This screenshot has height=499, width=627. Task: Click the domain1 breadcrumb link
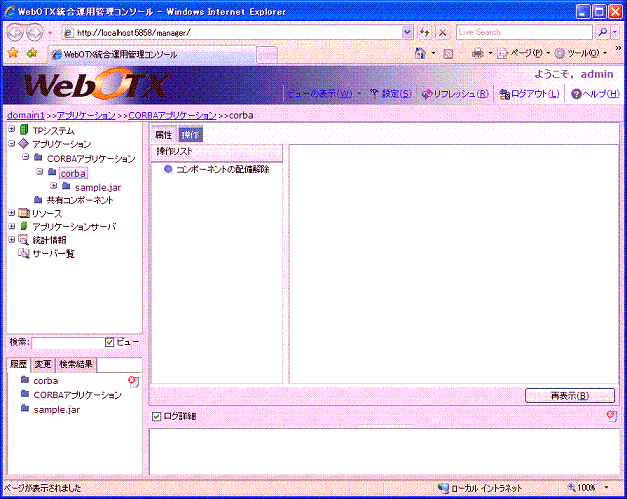click(x=25, y=116)
